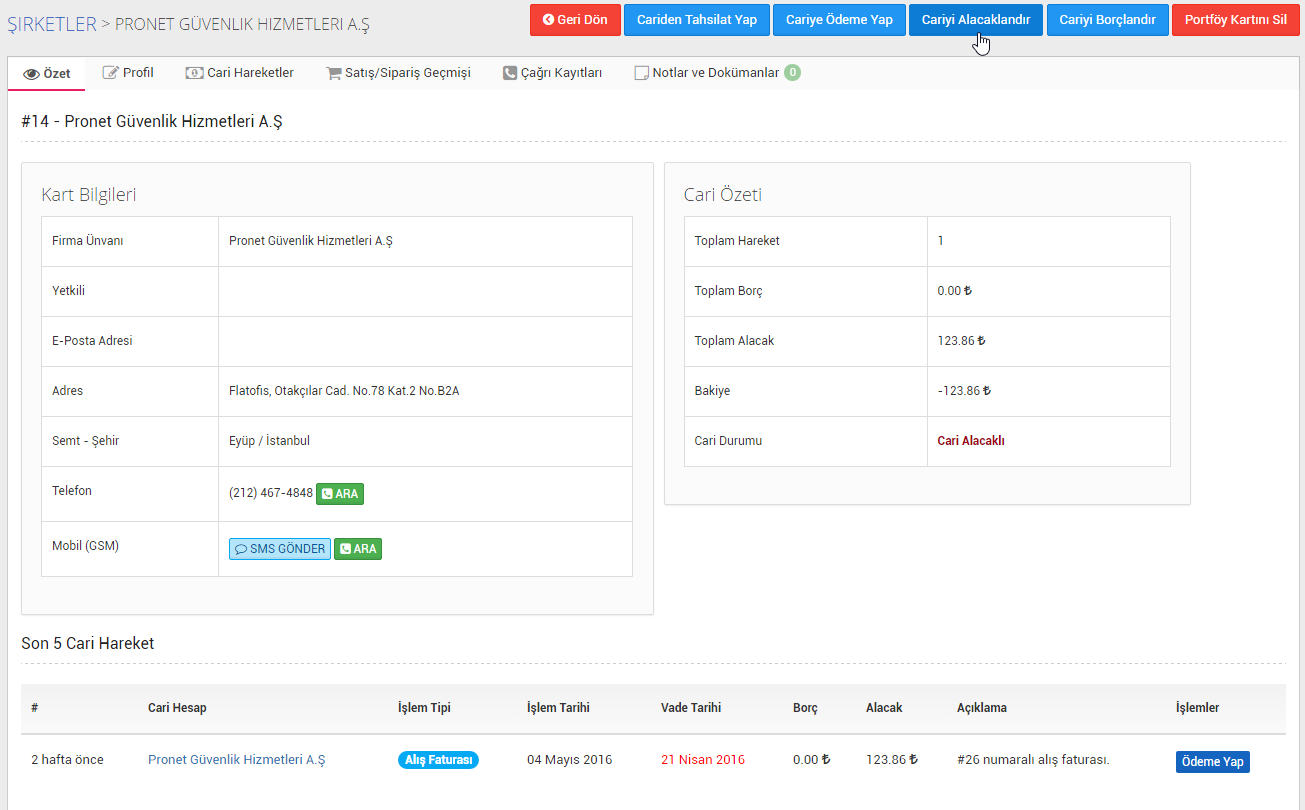Click Cariye Ödeme Yap button
Viewport: 1305px width, 810px height.
pyautogui.click(x=839, y=20)
